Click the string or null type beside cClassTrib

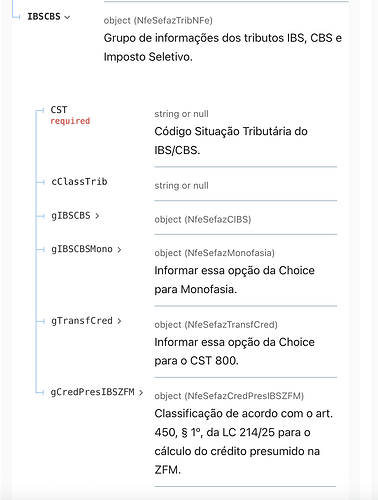point(181,186)
